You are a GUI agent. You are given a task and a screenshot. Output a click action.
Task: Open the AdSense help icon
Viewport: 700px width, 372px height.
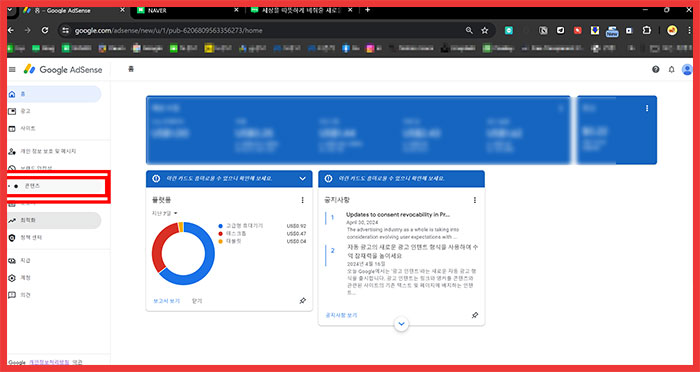tap(655, 70)
